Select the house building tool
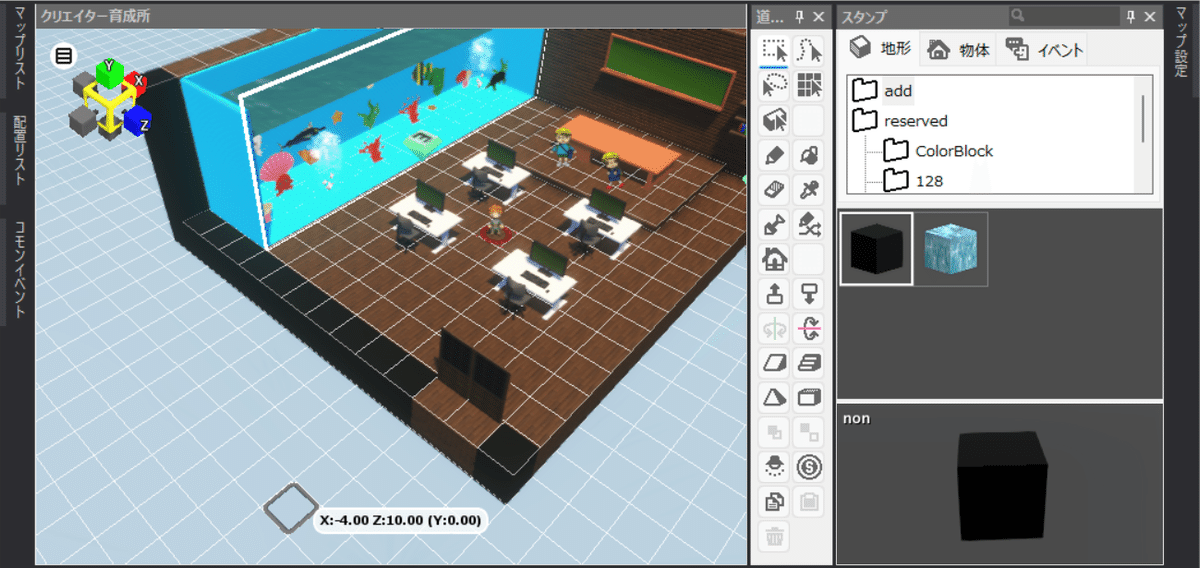1200x568 pixels. [775, 260]
